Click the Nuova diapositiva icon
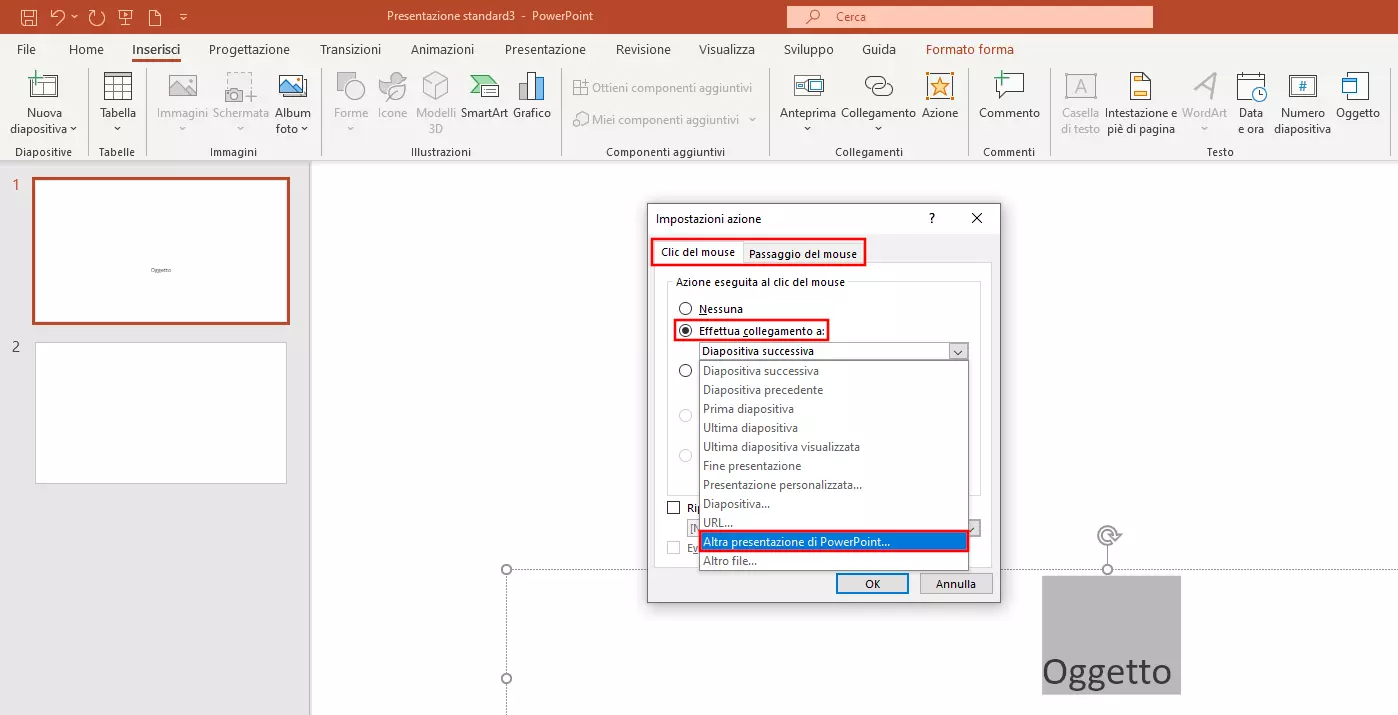The image size is (1398, 715). click(x=44, y=87)
